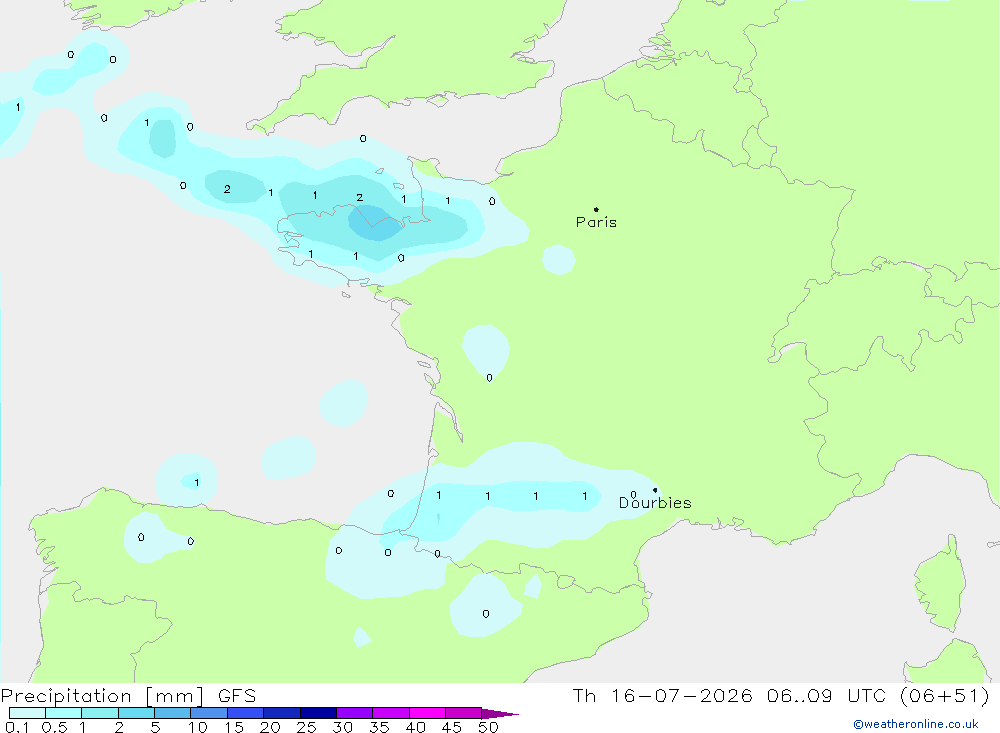Click the "0" value directly left of Dourbies
Viewport: 1000px width, 733px height.
[633, 494]
